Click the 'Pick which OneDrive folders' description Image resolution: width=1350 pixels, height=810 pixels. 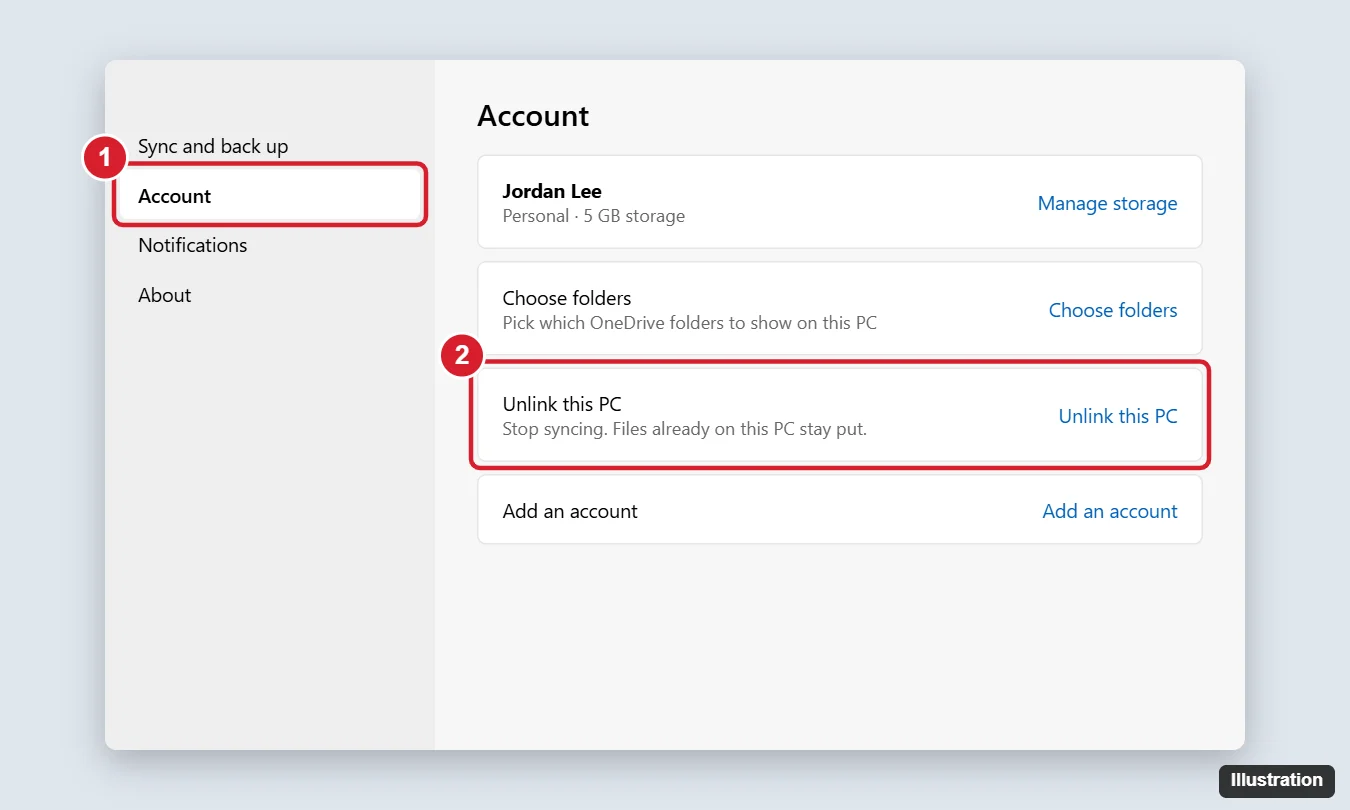tap(690, 323)
